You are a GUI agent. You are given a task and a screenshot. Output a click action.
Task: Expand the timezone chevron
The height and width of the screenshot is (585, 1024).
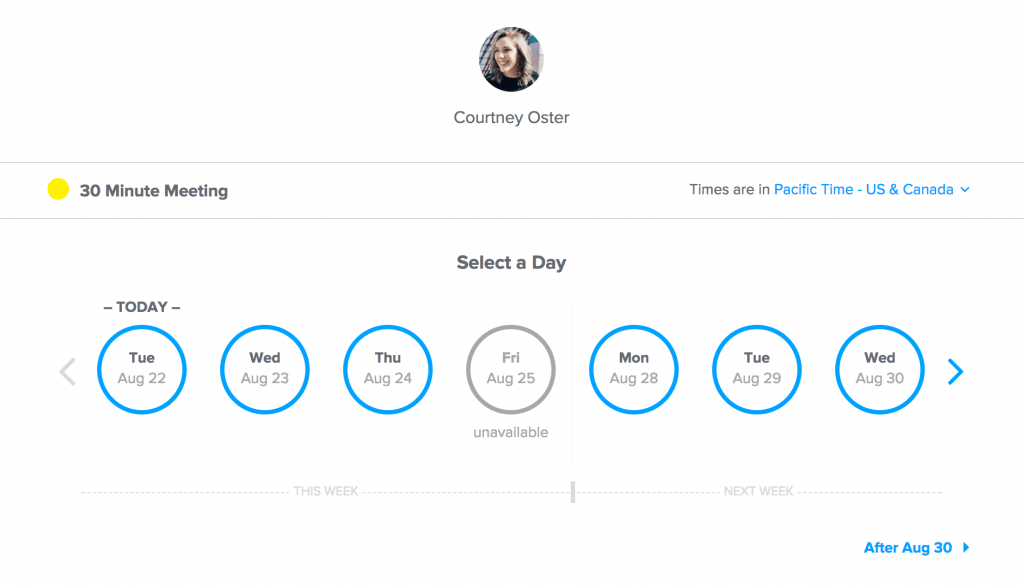click(964, 190)
